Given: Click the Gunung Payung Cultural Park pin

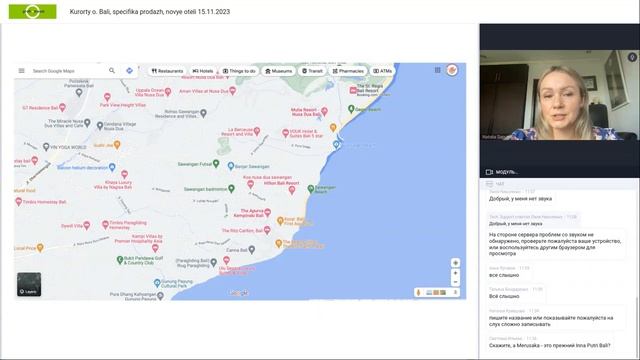Looking at the screenshot, I should [x=157, y=282].
